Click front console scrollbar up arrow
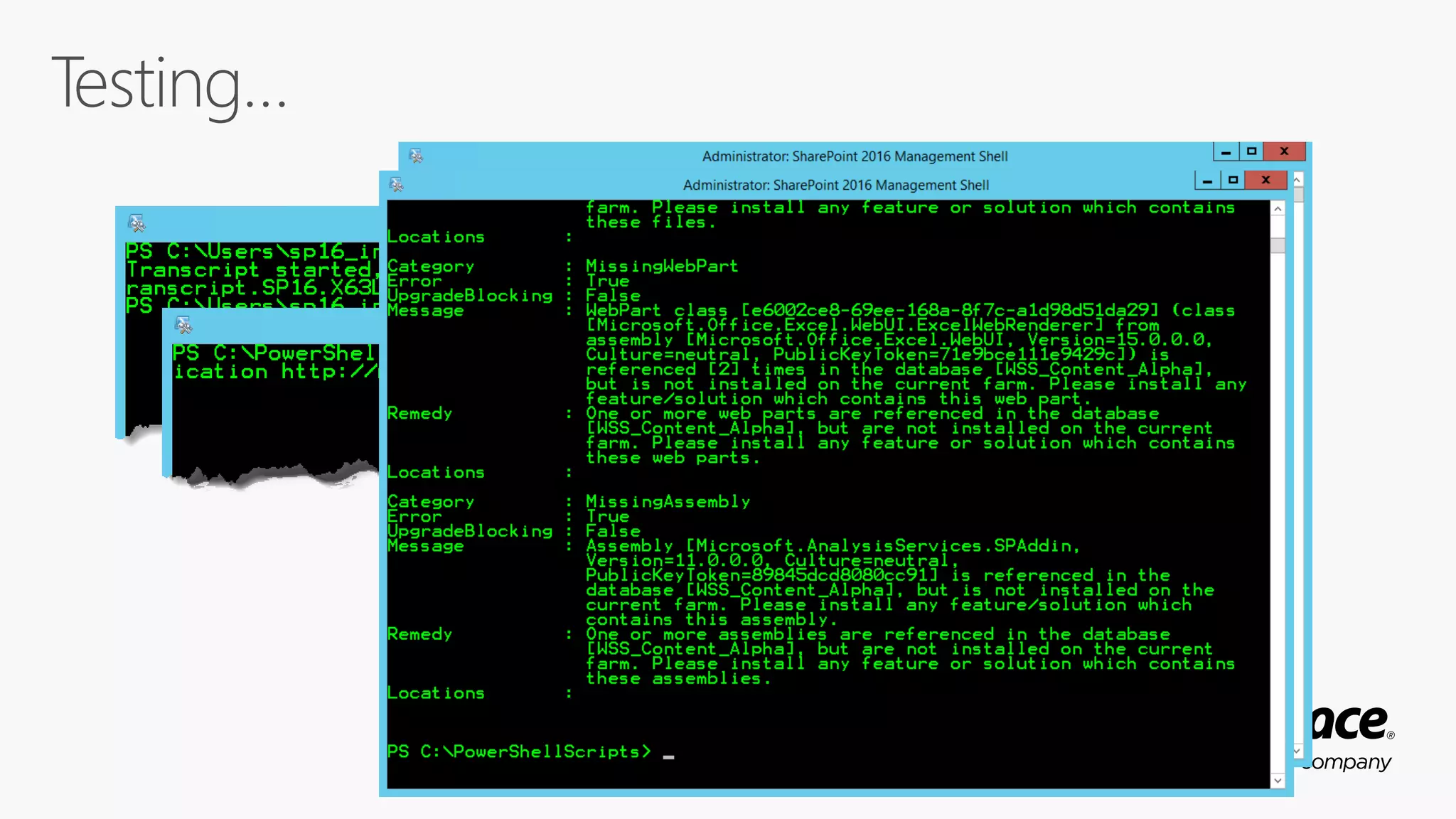This screenshot has height=819, width=1456. click(x=1278, y=209)
